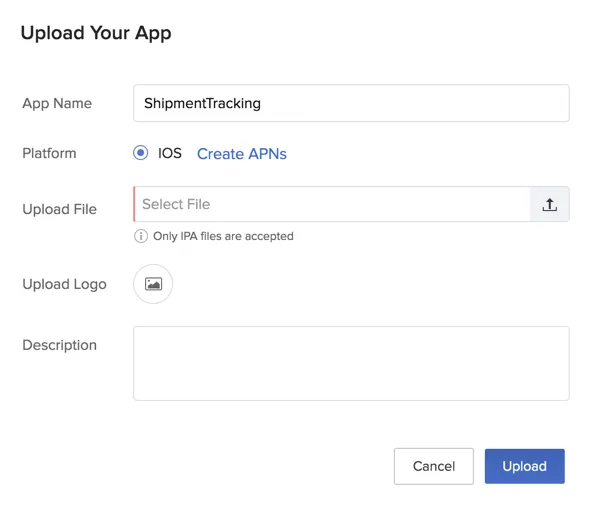Open the image picker for Upload Logo
The height and width of the screenshot is (505, 593).
tap(153, 284)
